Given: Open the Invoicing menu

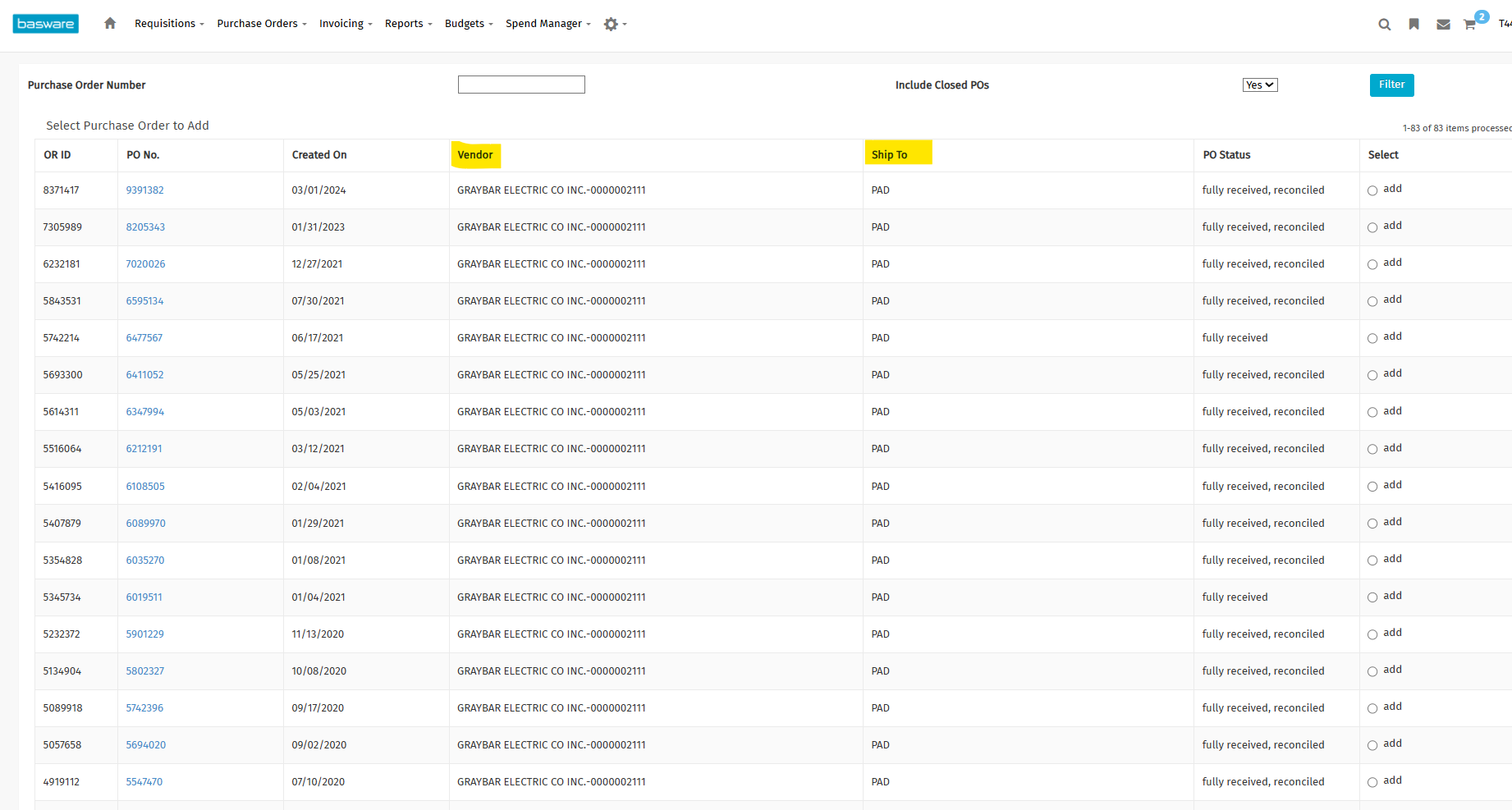Looking at the screenshot, I should (346, 24).
